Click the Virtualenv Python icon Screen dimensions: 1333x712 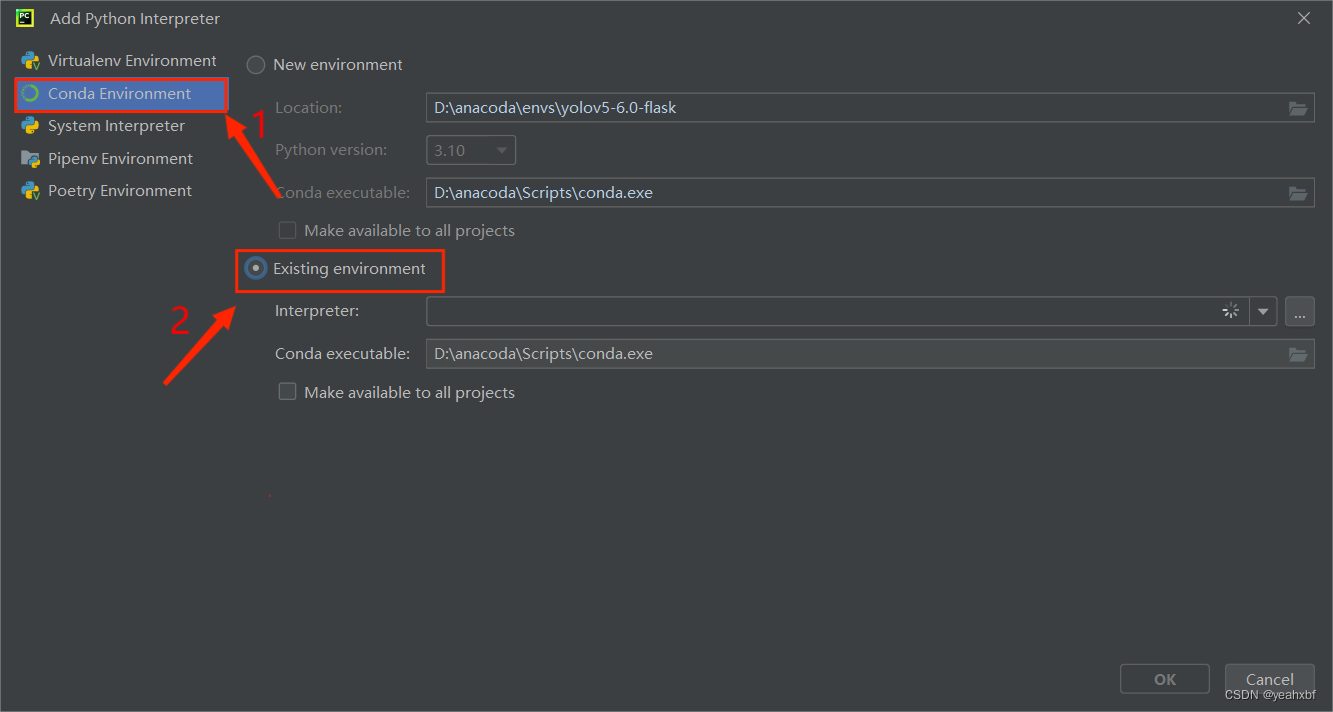30,61
